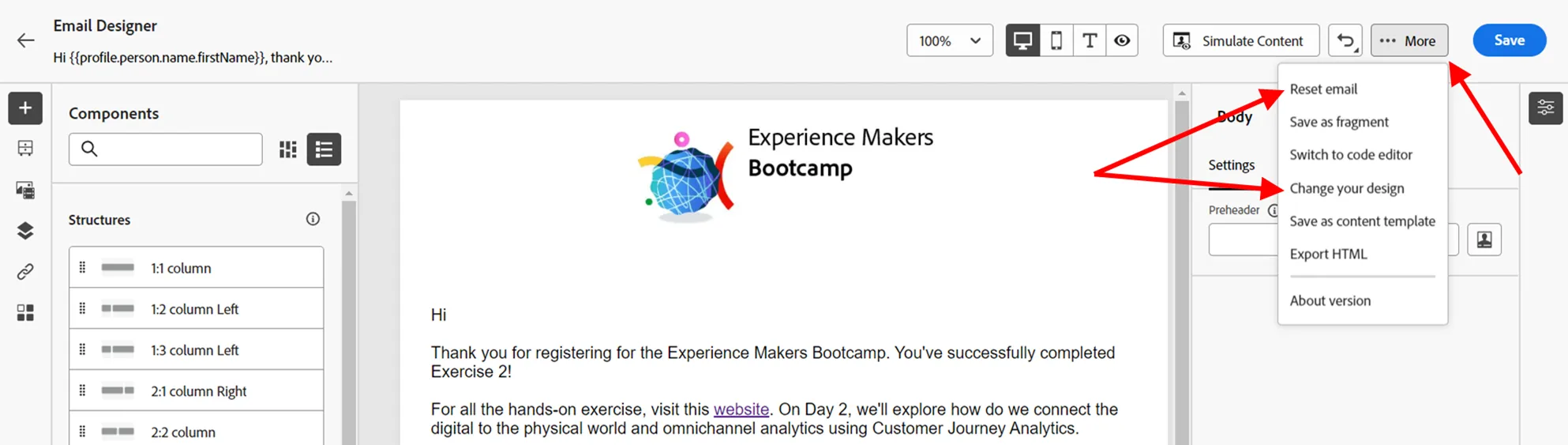This screenshot has height=445, width=1568.
Task: Click the undo arrow button
Action: click(1345, 40)
